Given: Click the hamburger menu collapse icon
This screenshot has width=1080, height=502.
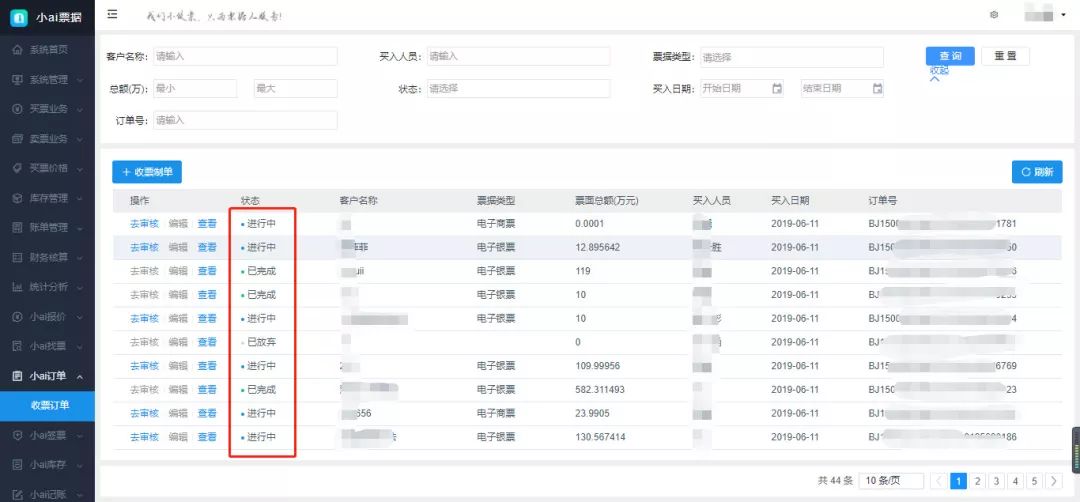Looking at the screenshot, I should pos(112,14).
